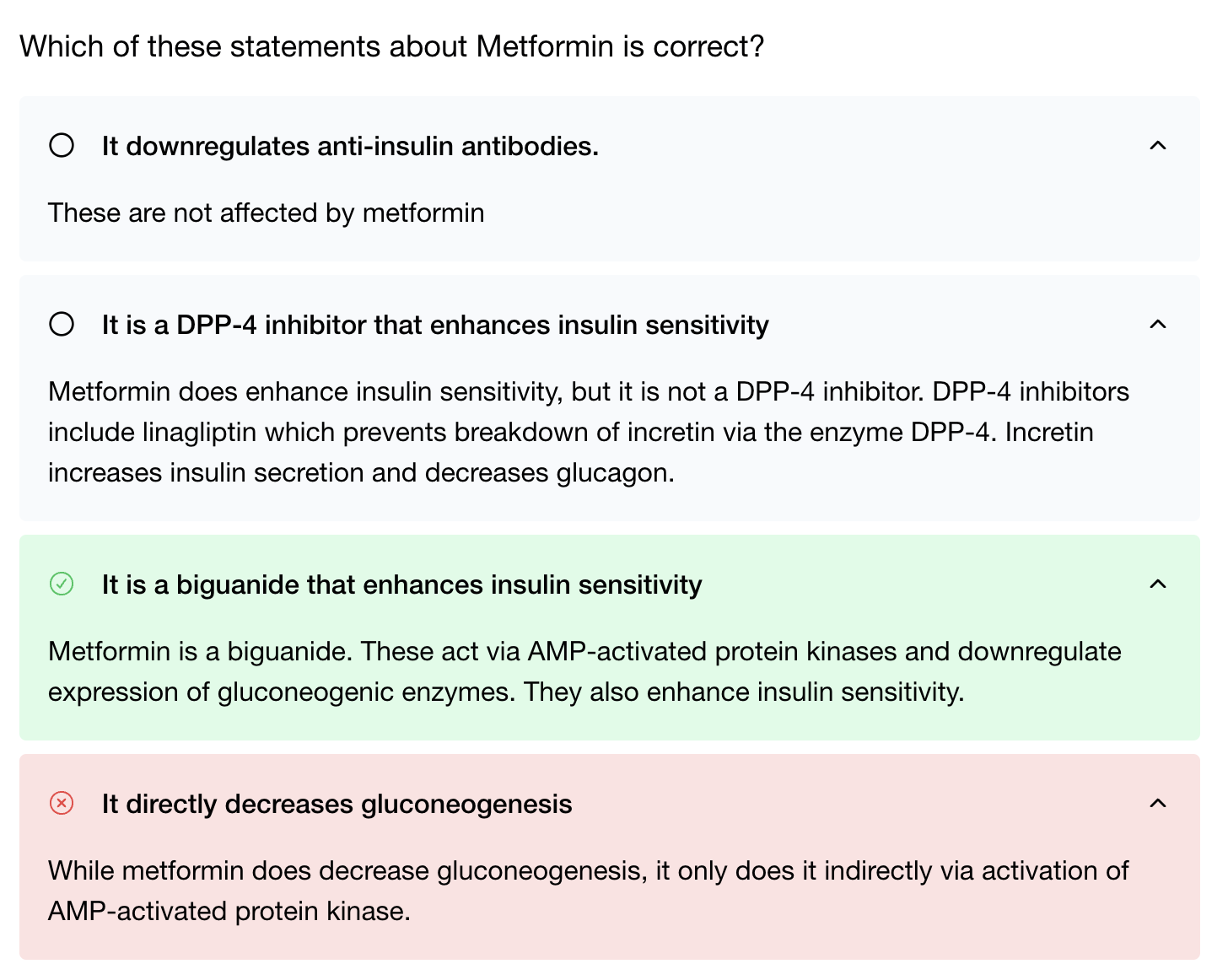This screenshot has height=980, width=1228.
Task: Click the green checkmark icon beside biguanide
Action: pyautogui.click(x=62, y=584)
